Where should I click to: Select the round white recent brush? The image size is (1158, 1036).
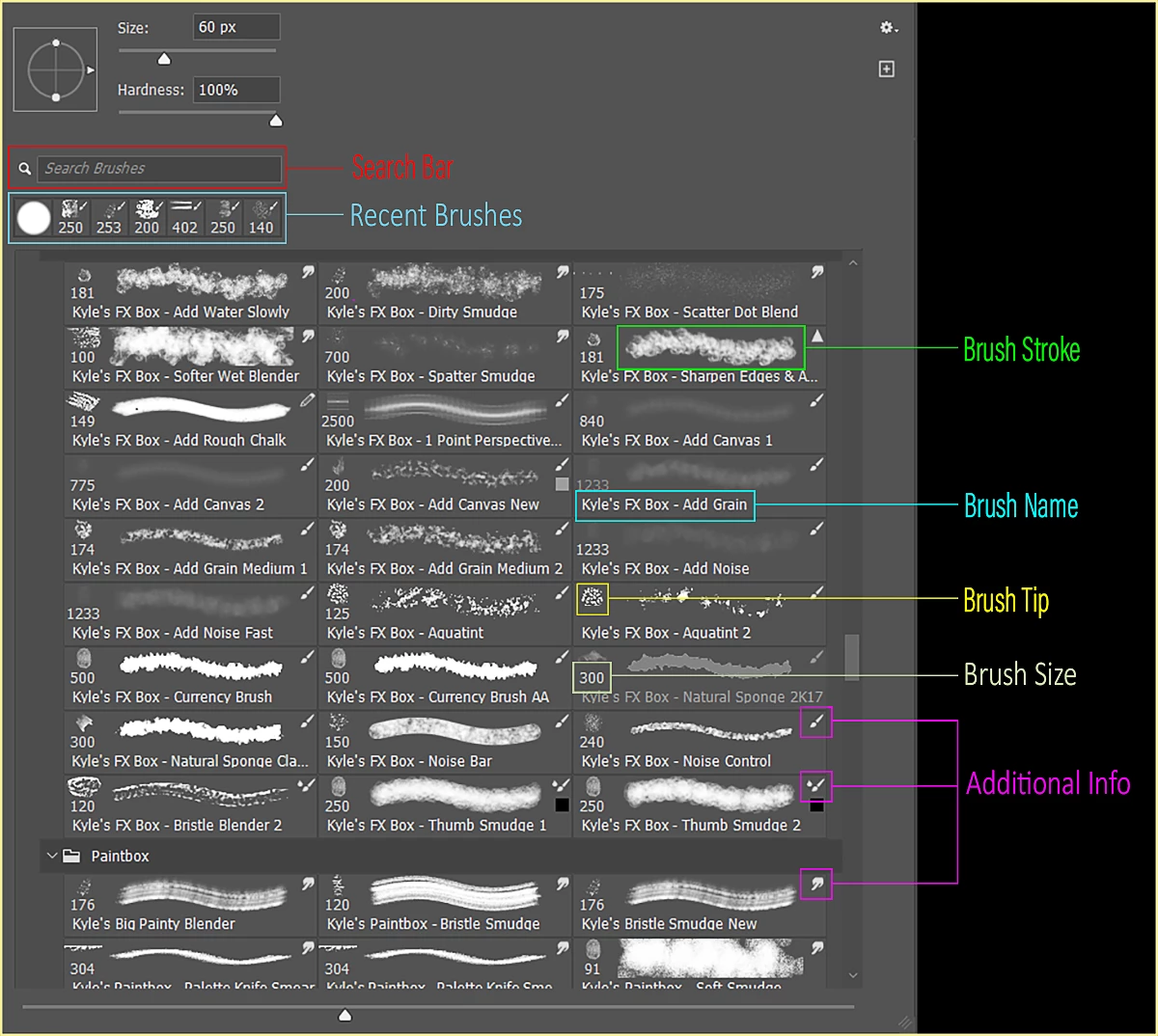coord(34,217)
